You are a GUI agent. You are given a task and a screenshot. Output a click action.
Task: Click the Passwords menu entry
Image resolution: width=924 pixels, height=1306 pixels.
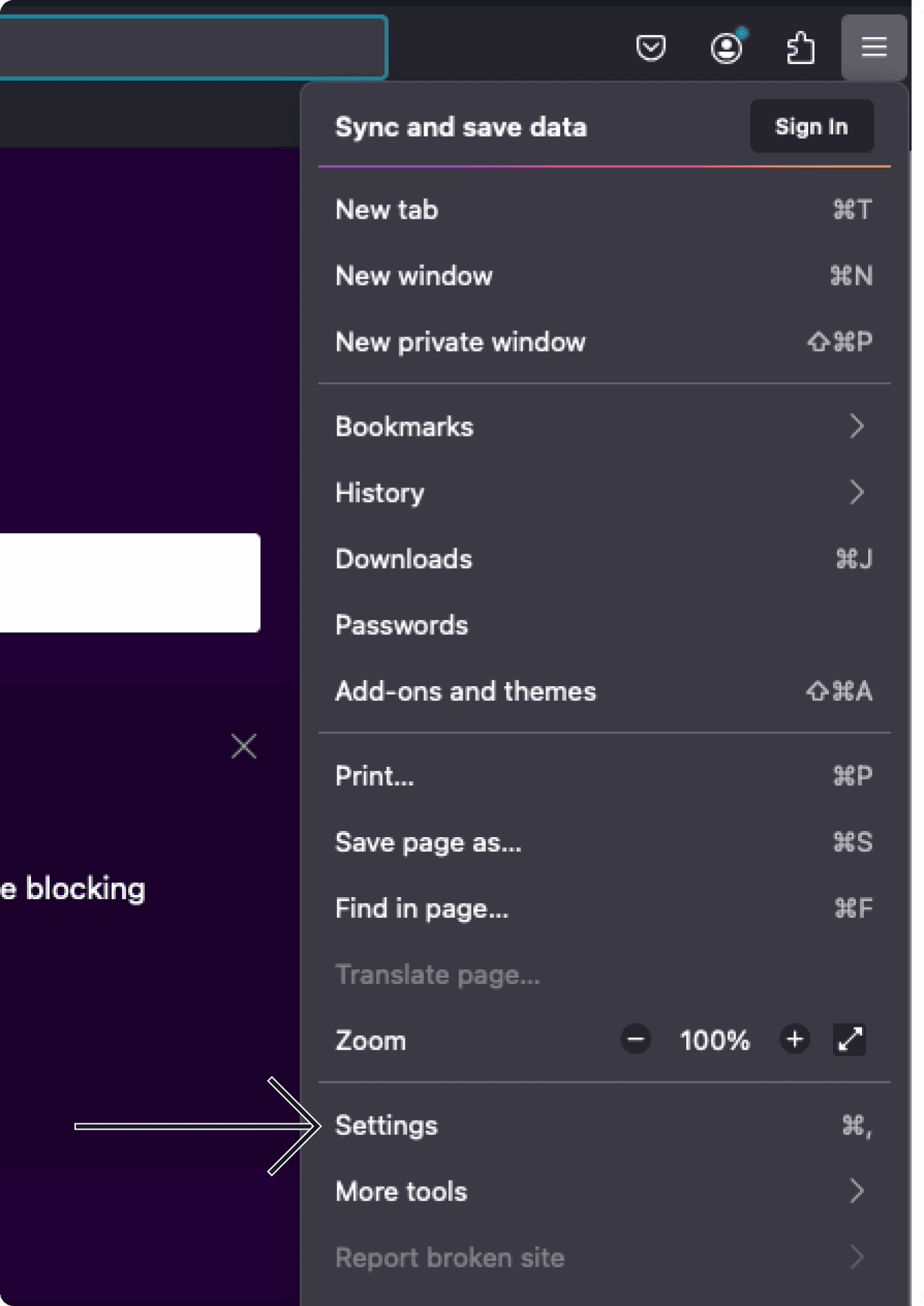click(x=603, y=625)
